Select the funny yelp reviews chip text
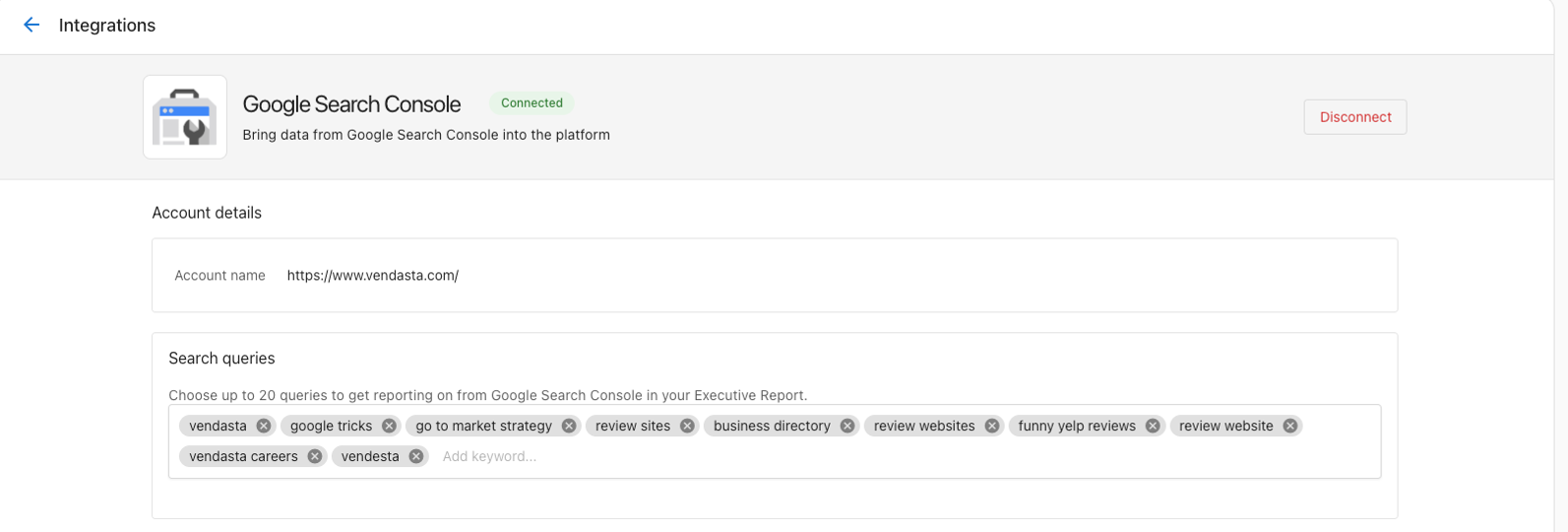This screenshot has height=532, width=1568. point(1077,427)
